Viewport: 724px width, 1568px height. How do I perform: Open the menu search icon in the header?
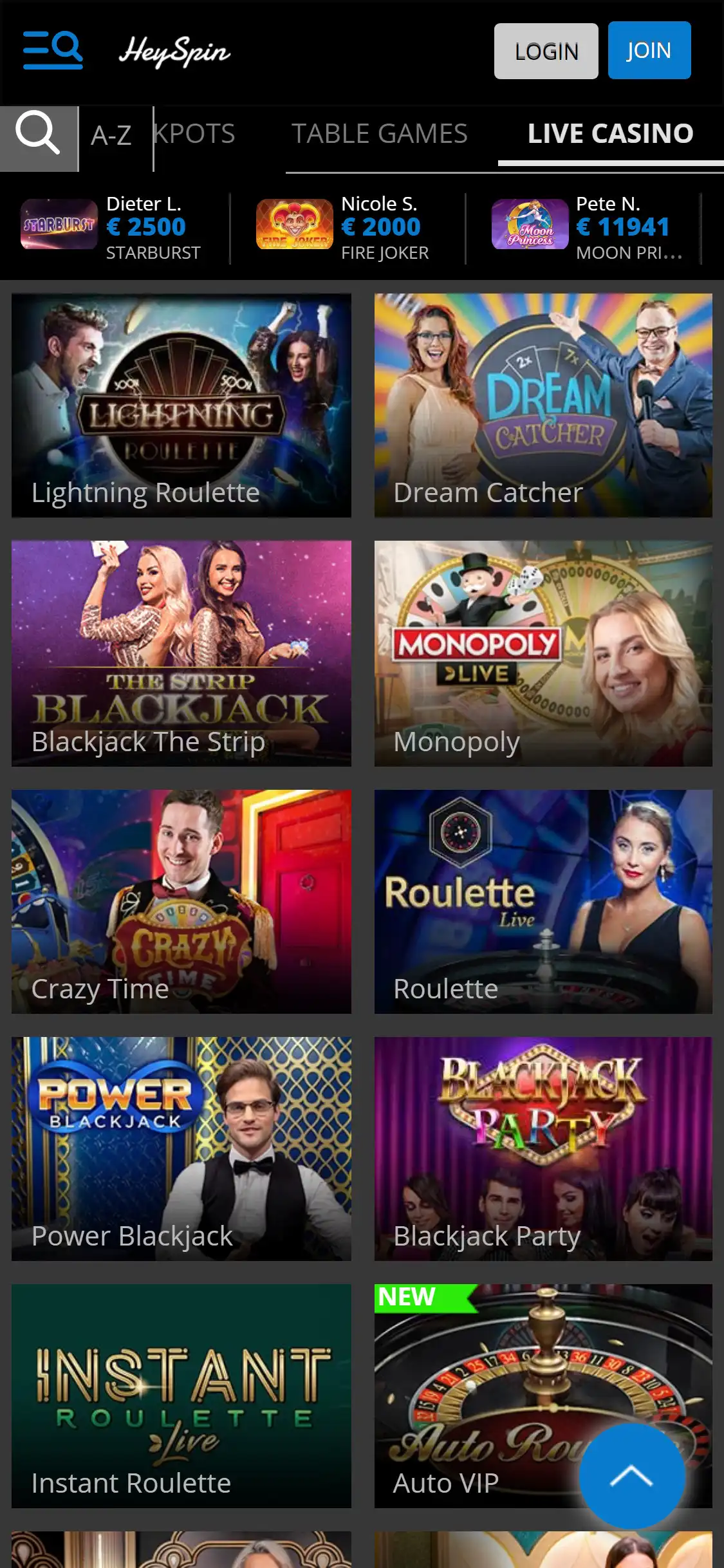pyautogui.click(x=53, y=50)
